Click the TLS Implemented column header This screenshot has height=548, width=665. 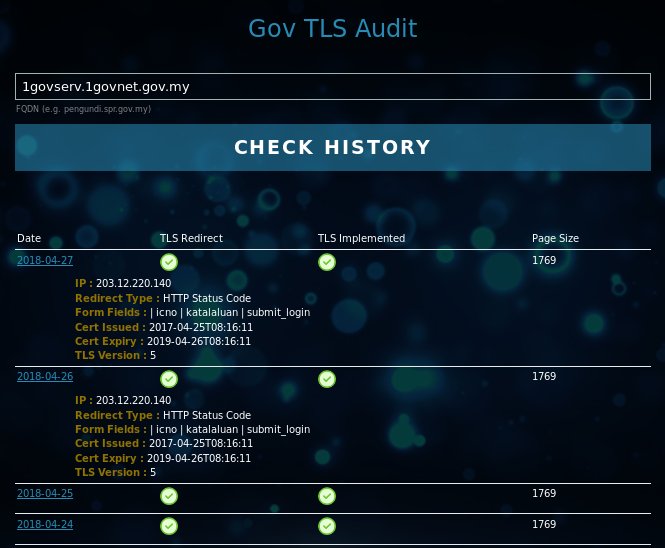click(361, 239)
